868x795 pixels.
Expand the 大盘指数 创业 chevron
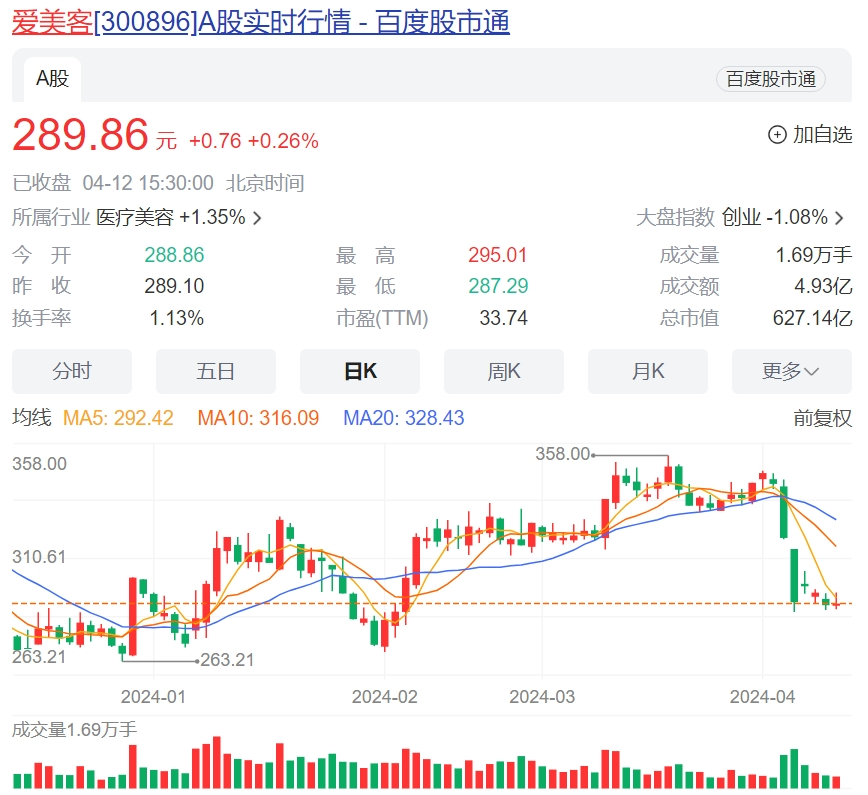839,218
